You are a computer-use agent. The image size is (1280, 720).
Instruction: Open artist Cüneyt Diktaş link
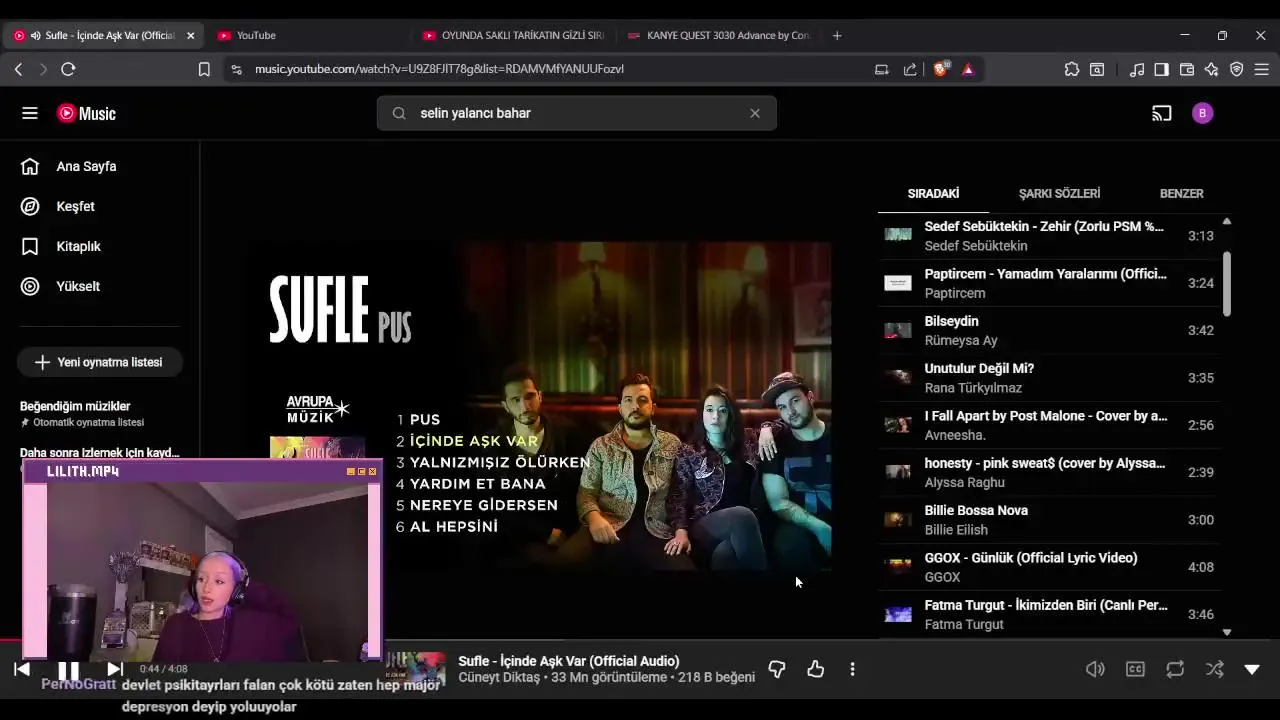(498, 678)
